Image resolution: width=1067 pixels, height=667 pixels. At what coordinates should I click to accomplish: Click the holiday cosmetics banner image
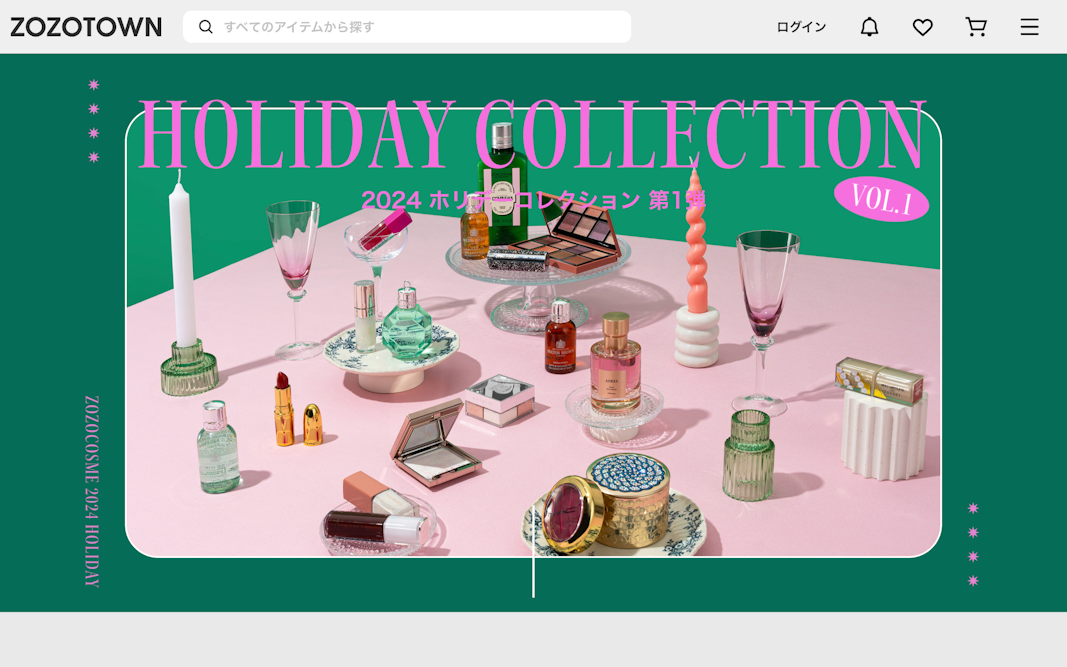click(x=534, y=332)
